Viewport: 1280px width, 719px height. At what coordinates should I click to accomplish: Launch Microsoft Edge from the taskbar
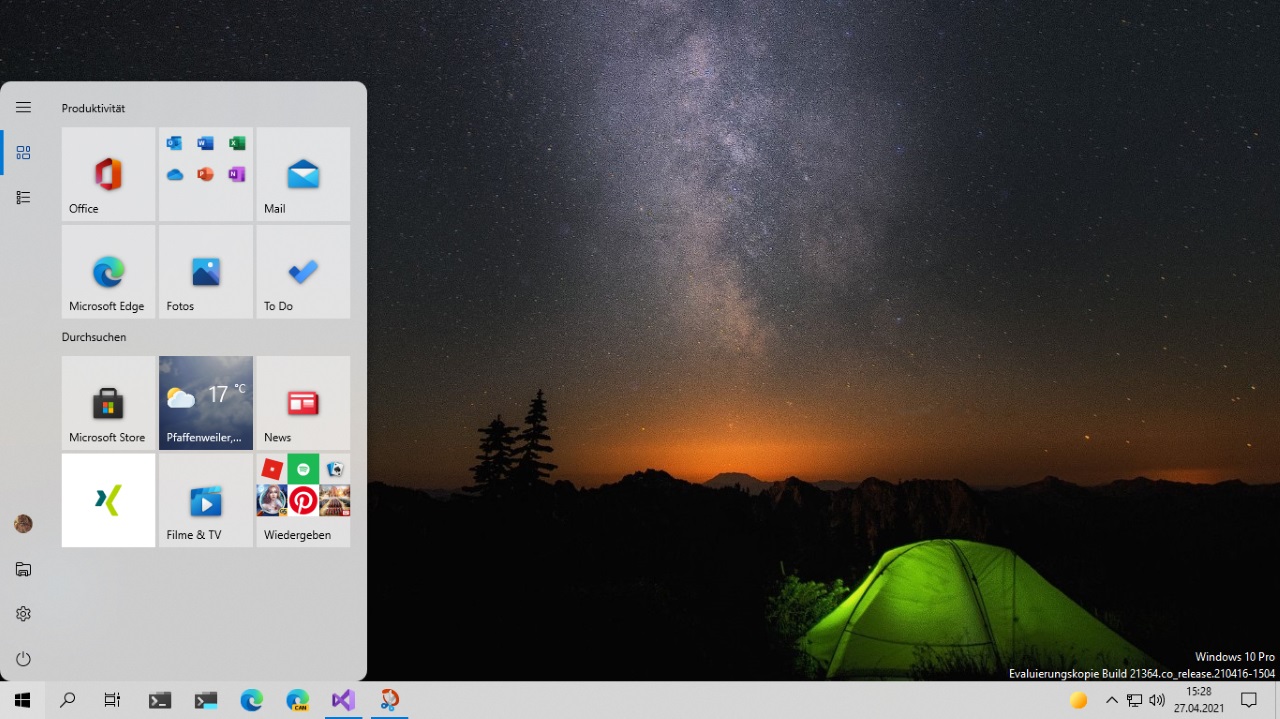(x=251, y=700)
